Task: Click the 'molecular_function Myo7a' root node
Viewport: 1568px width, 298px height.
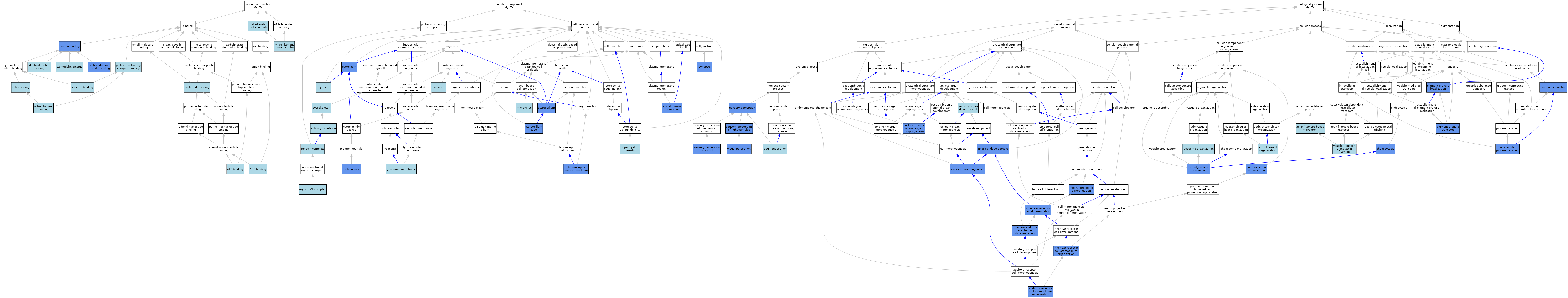Action: pos(258,6)
